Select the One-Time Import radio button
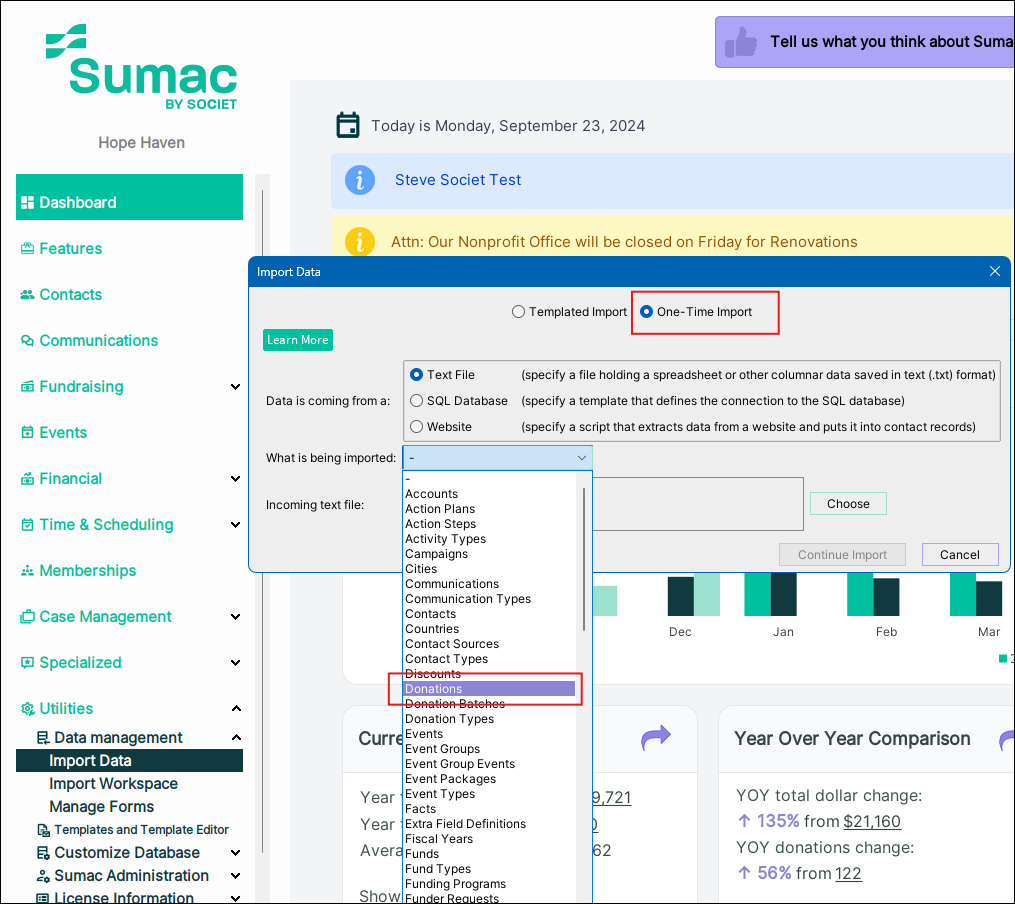 [x=646, y=312]
